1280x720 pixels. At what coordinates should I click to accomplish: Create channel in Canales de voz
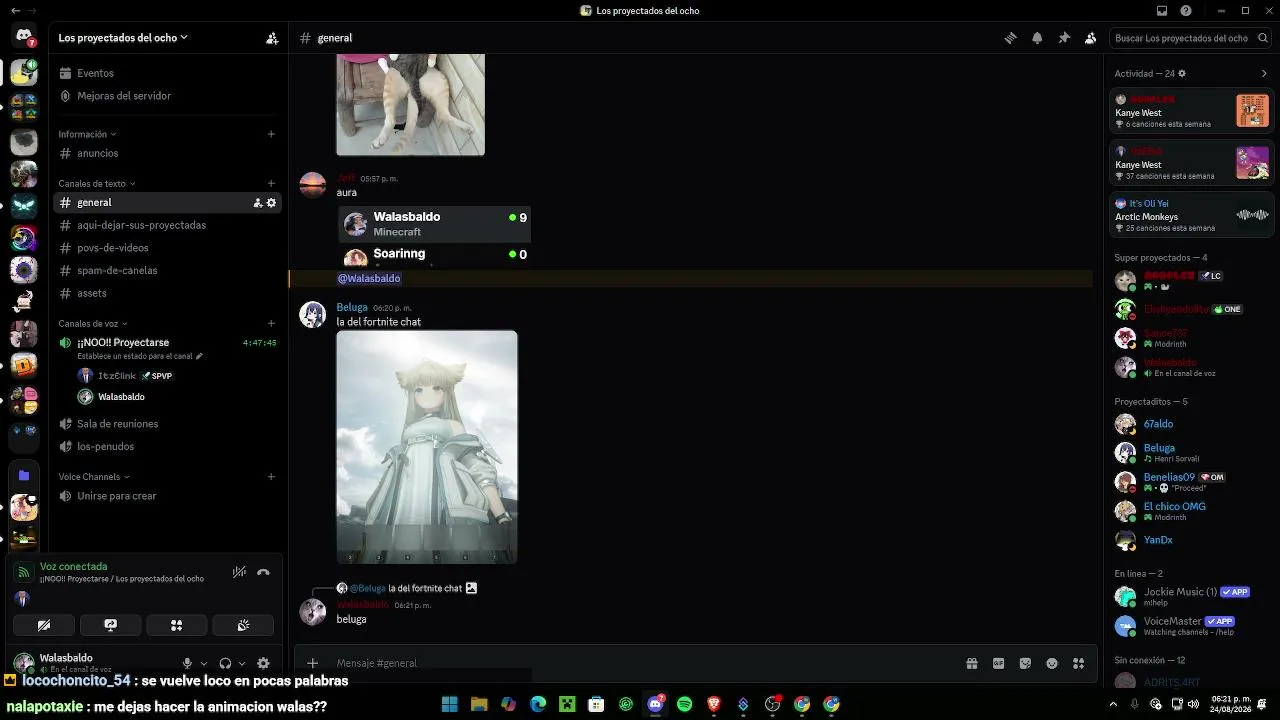(x=271, y=324)
